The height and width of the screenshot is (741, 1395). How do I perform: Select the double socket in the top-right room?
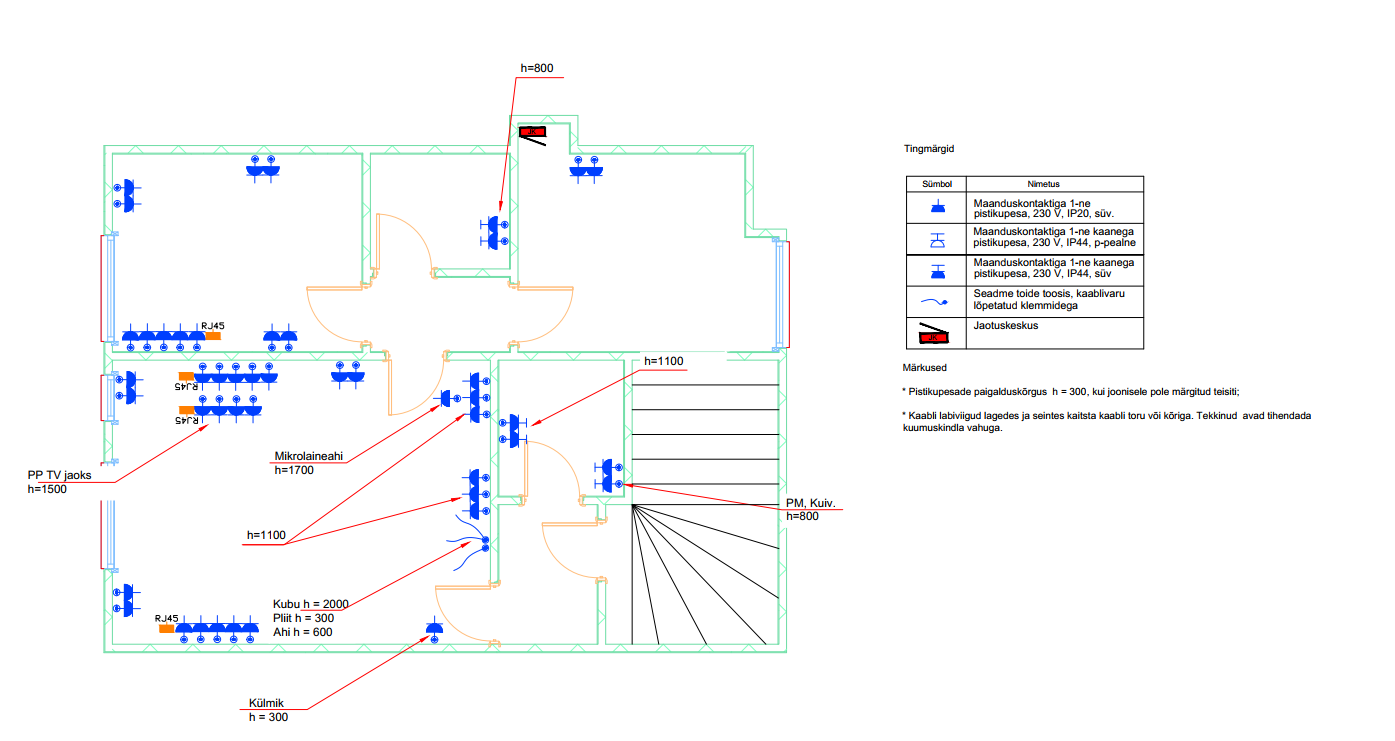pyautogui.click(x=586, y=168)
